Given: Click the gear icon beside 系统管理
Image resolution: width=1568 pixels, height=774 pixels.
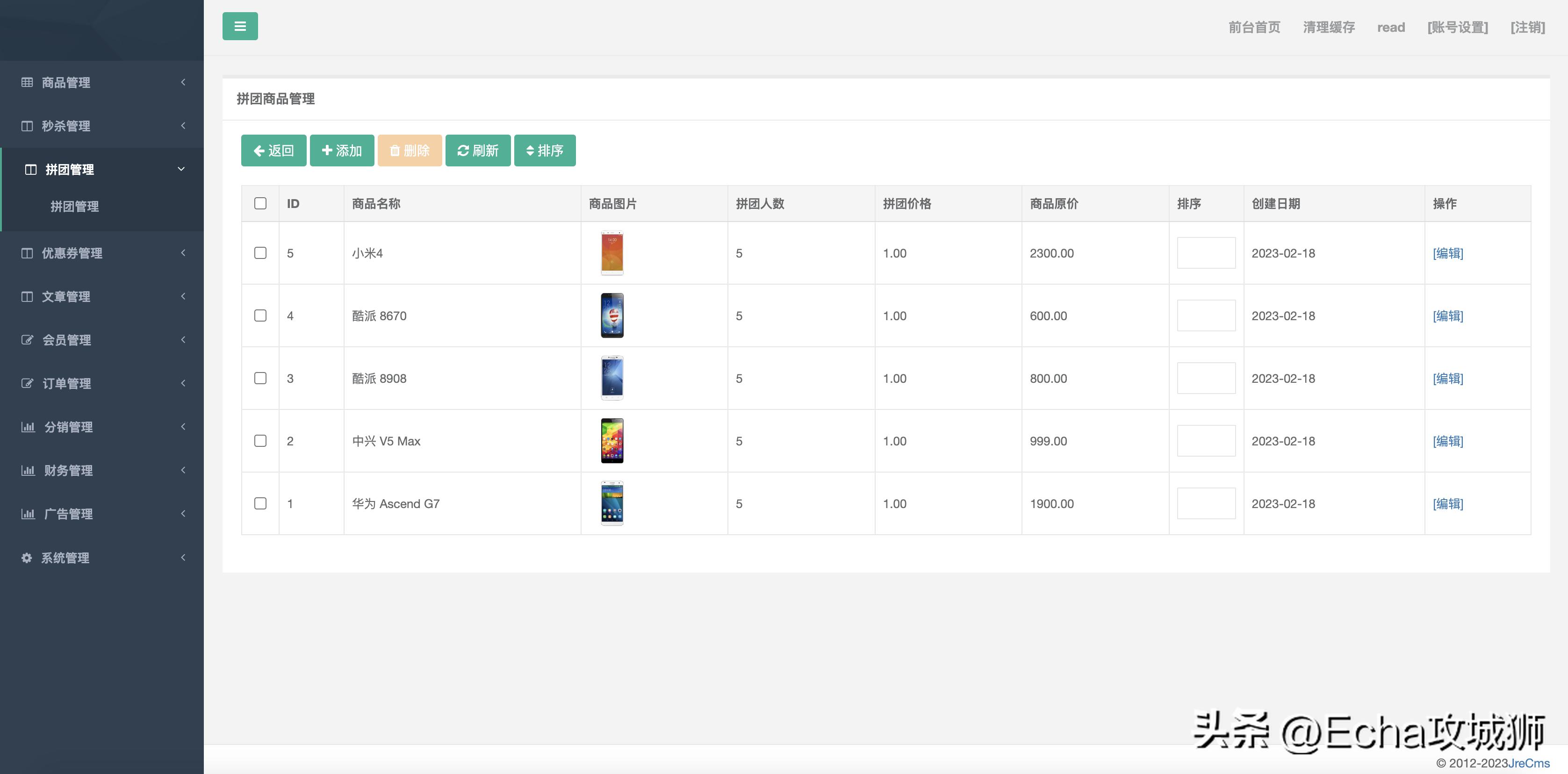Looking at the screenshot, I should (27, 558).
